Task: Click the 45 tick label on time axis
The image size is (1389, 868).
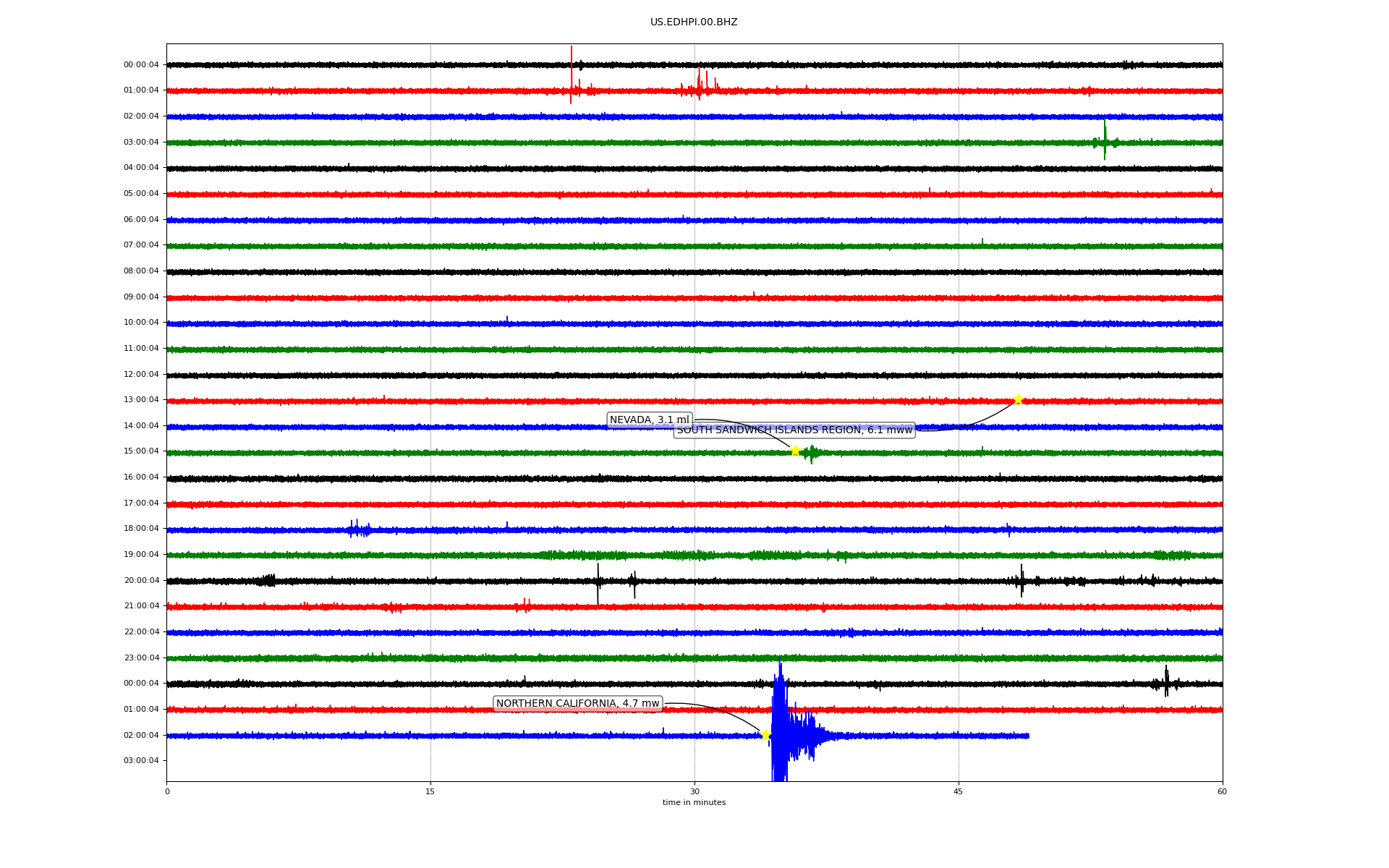Action: tap(959, 791)
